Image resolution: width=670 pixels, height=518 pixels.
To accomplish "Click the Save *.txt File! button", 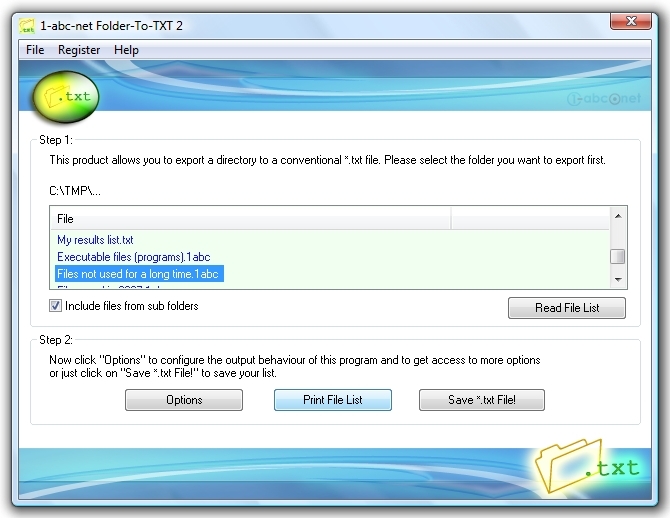I will tap(482, 400).
